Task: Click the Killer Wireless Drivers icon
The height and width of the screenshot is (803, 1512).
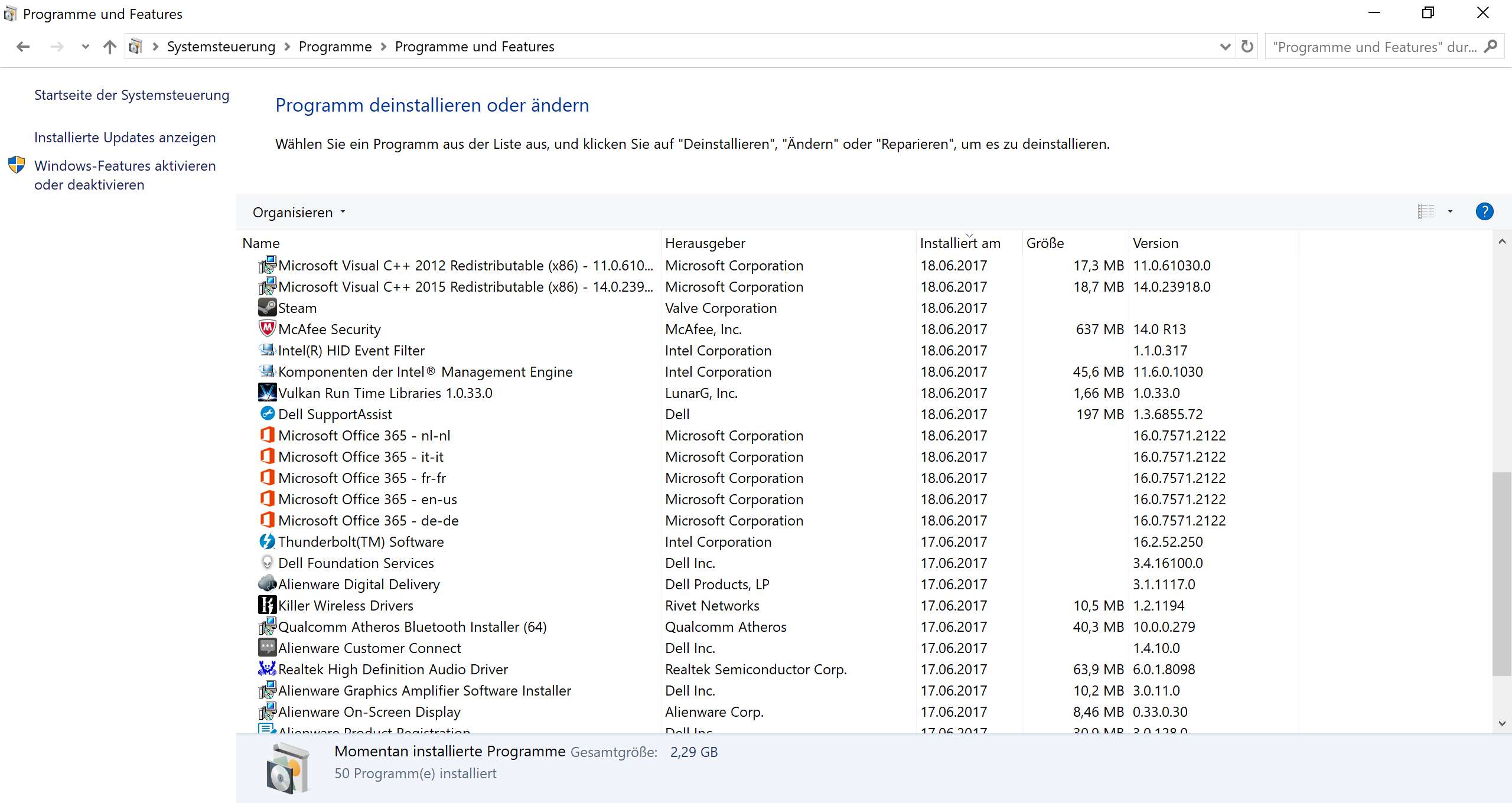Action: [267, 605]
